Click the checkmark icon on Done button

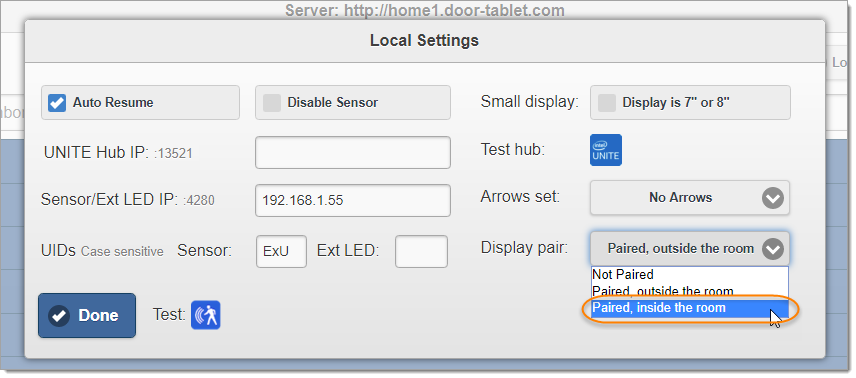tap(59, 316)
